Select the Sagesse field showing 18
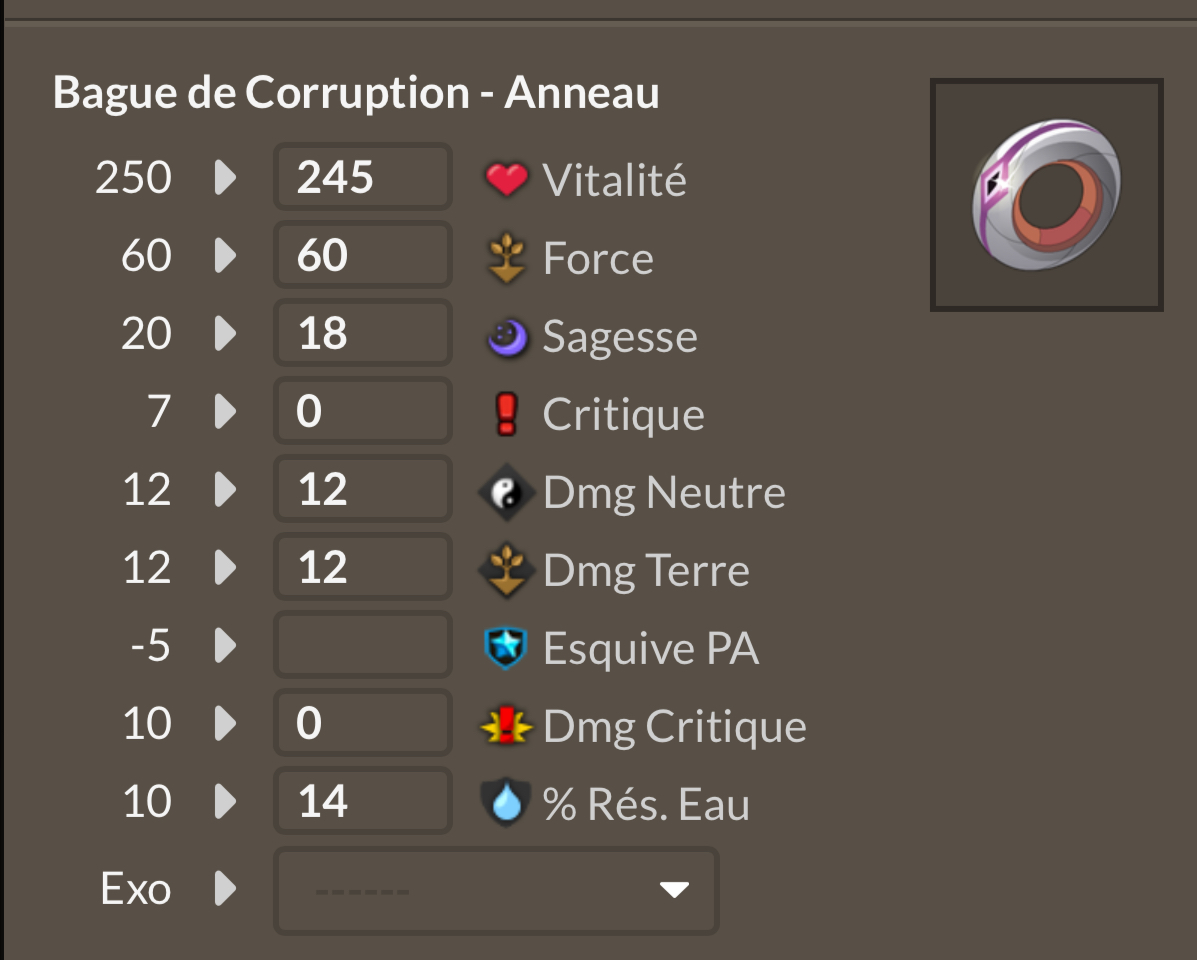The image size is (1197, 960). tap(363, 333)
